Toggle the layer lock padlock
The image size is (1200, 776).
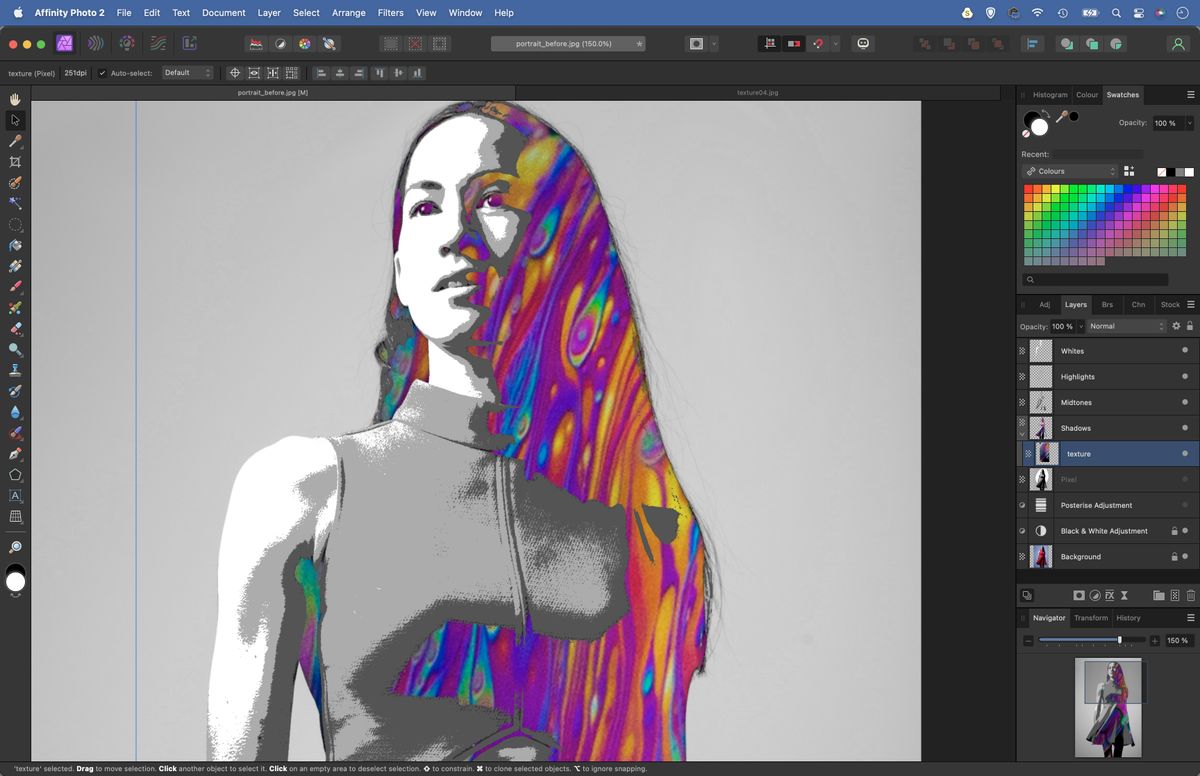click(x=1188, y=326)
